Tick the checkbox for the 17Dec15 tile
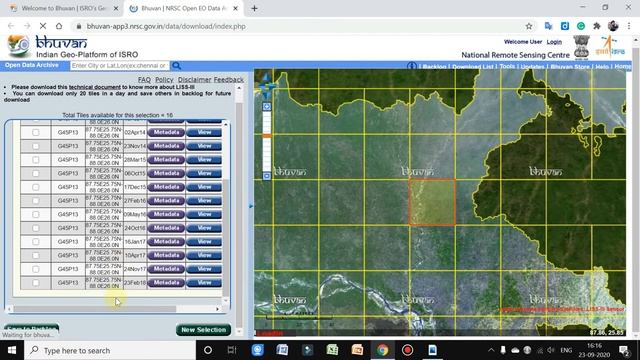This screenshot has width=640, height=360. tap(36, 187)
